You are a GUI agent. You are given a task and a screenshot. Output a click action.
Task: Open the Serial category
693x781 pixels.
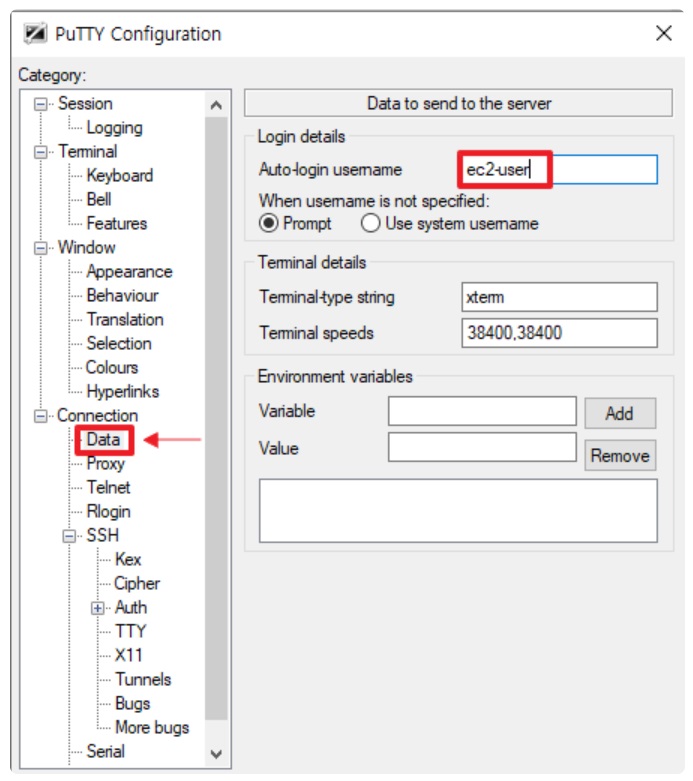tap(106, 752)
